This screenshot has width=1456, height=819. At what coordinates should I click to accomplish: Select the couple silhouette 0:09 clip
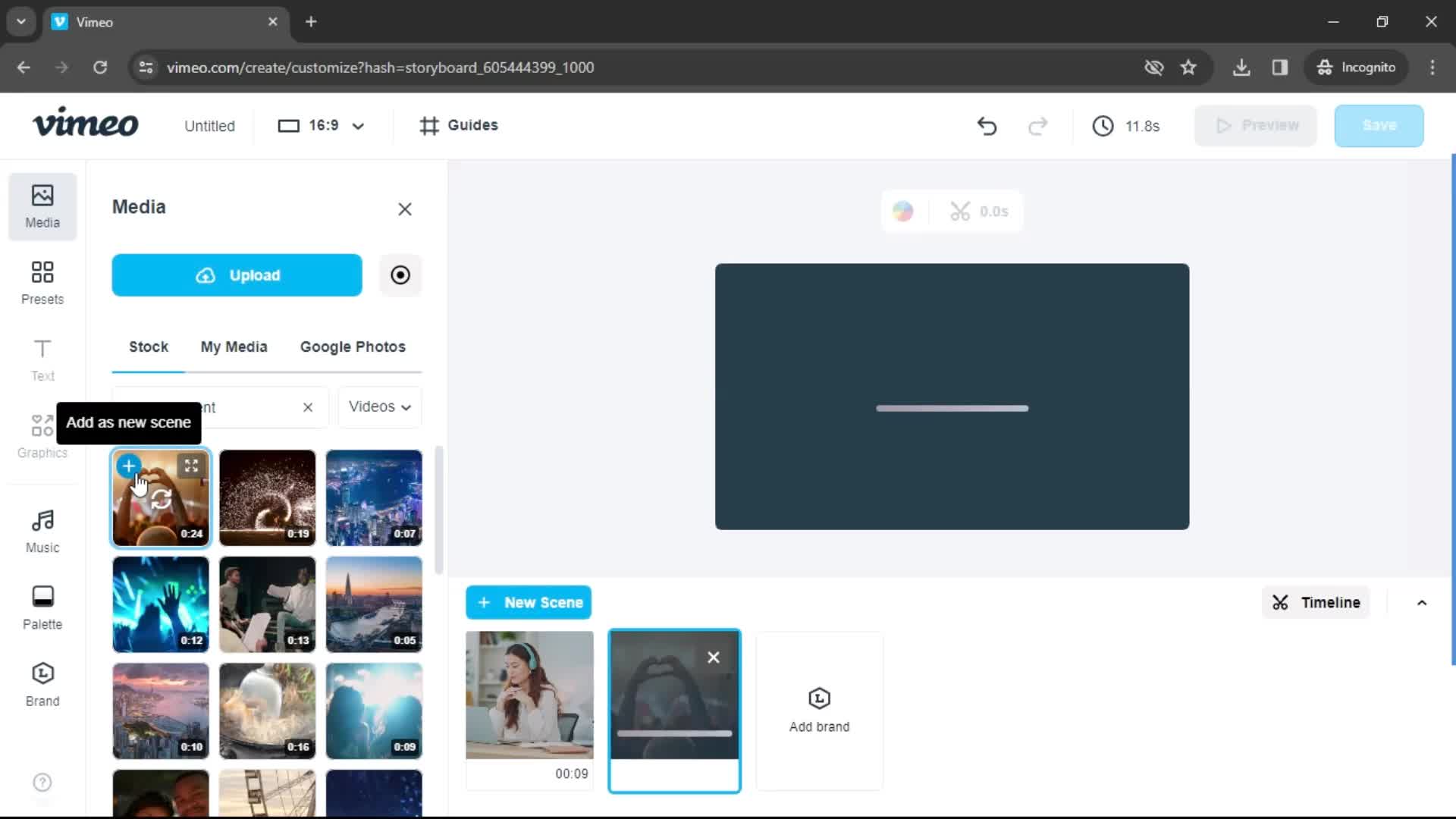click(x=374, y=711)
